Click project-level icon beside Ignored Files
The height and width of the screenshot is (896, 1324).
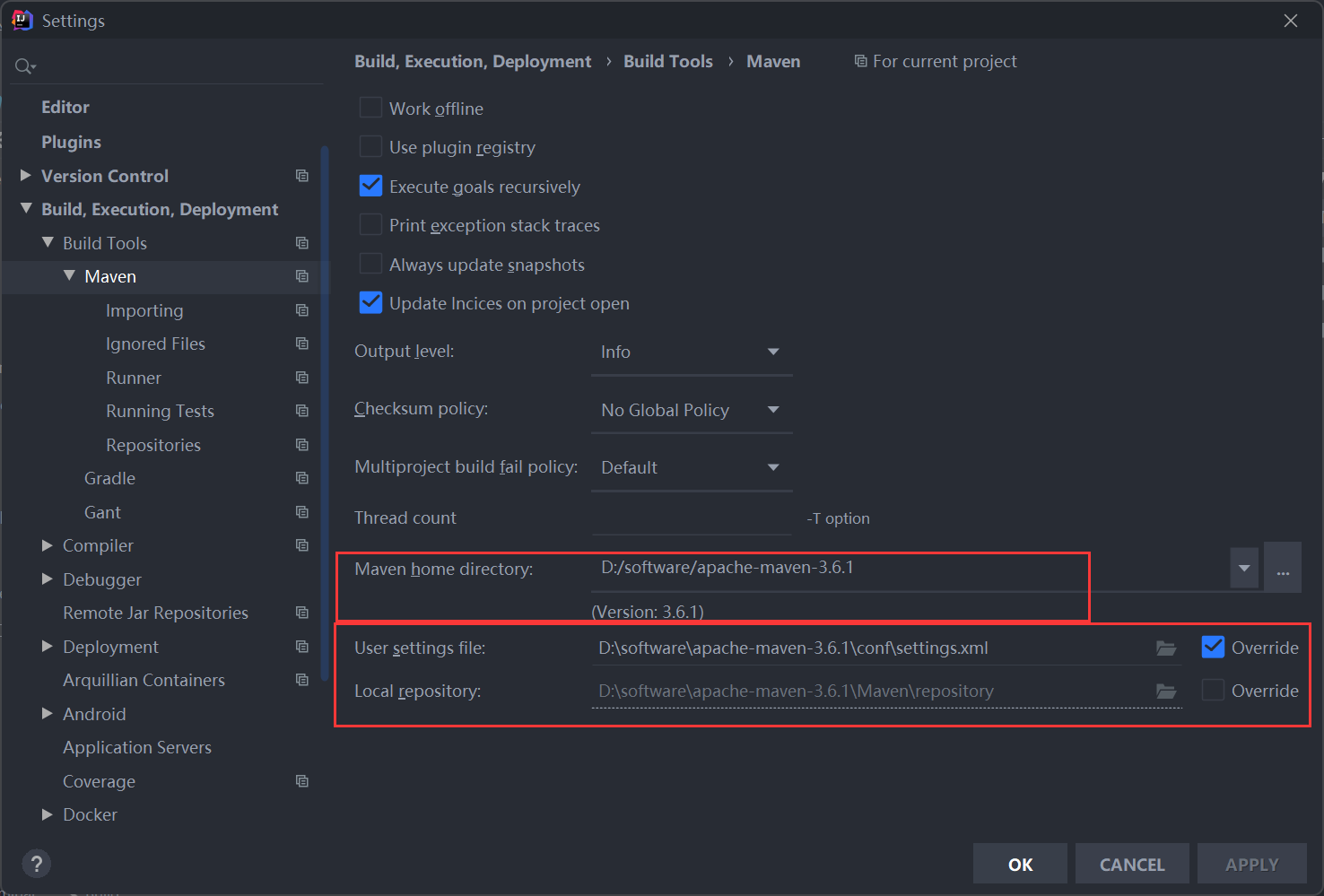(302, 344)
